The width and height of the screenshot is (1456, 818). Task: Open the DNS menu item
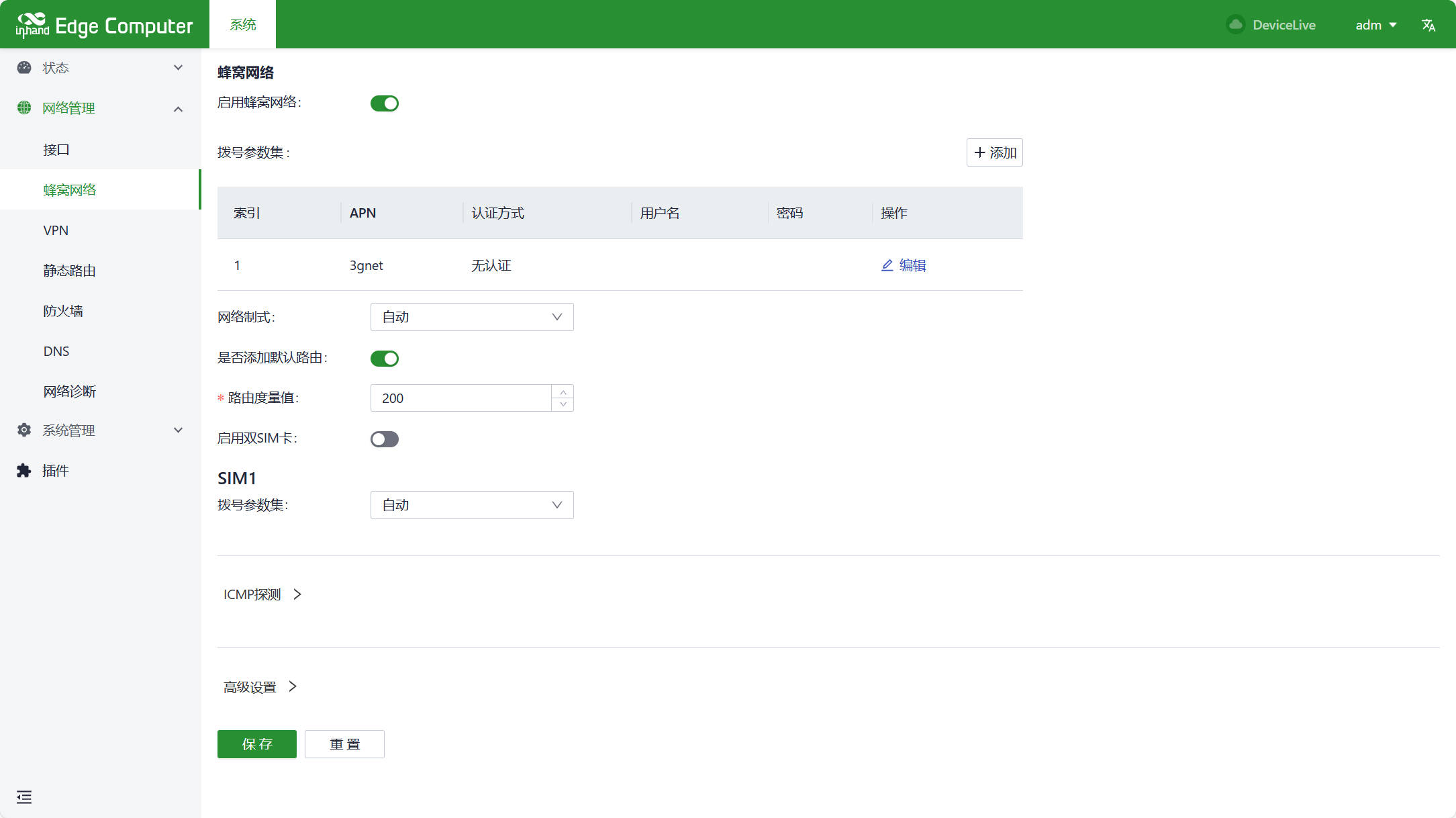(101, 351)
